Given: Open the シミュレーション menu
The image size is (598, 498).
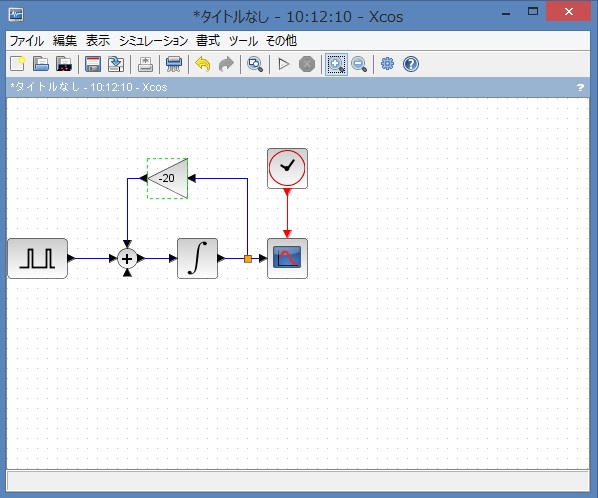Looking at the screenshot, I should 154,40.
